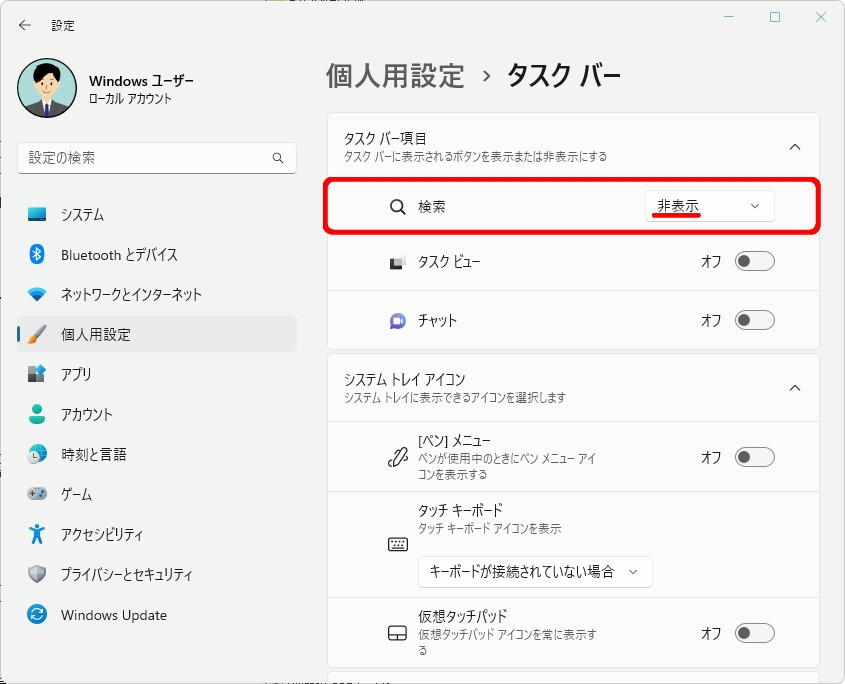The width and height of the screenshot is (845, 684).
Task: Open the キーボードが接続されていない場合 dropdown
Action: [534, 572]
